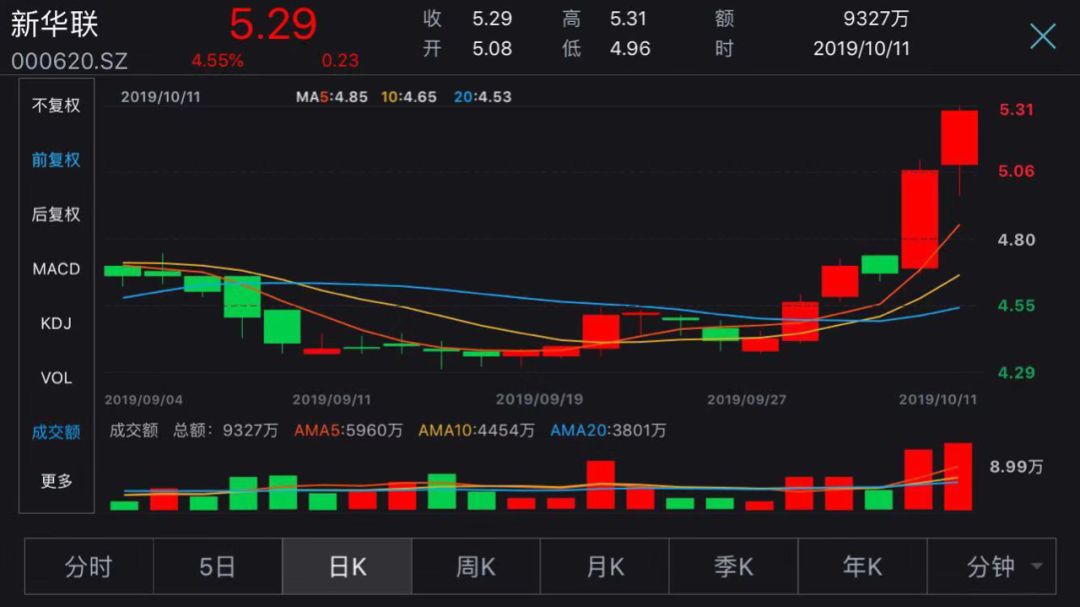
Task: Select 后复权 adjustment mode
Action: coord(56,214)
